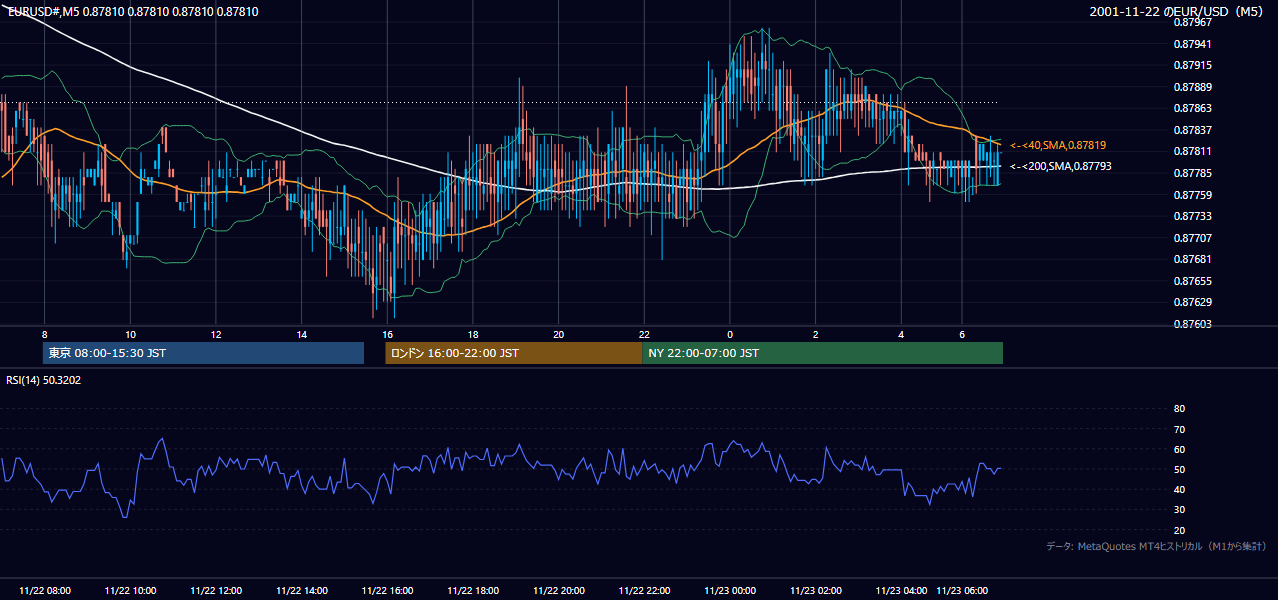1278x600 pixels.
Task: Click the 11/23 06:00 bottom time label
Action: [962, 590]
